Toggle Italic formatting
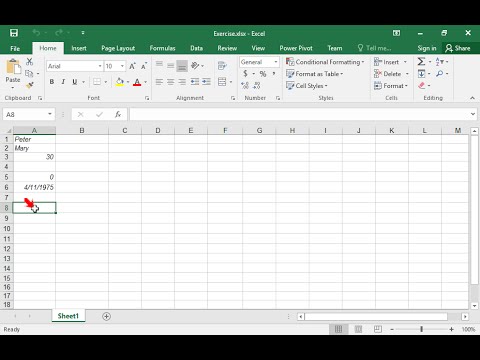The height and width of the screenshot is (360, 480). pos(63,82)
